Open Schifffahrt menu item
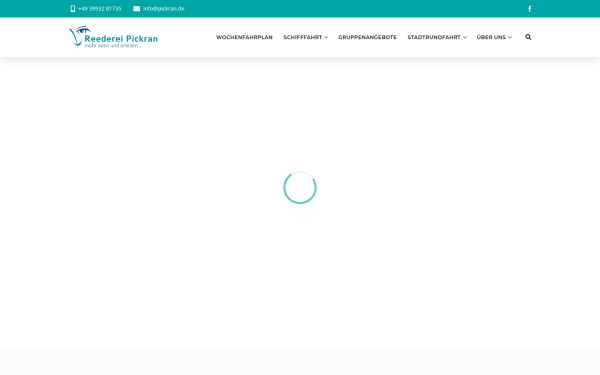The width and height of the screenshot is (600, 375). pyautogui.click(x=303, y=37)
